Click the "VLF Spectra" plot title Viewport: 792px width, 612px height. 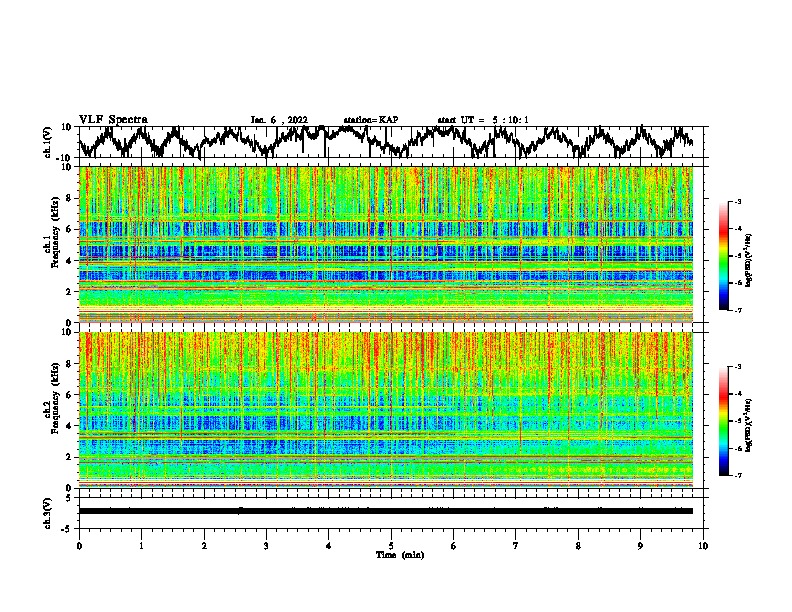pos(113,119)
